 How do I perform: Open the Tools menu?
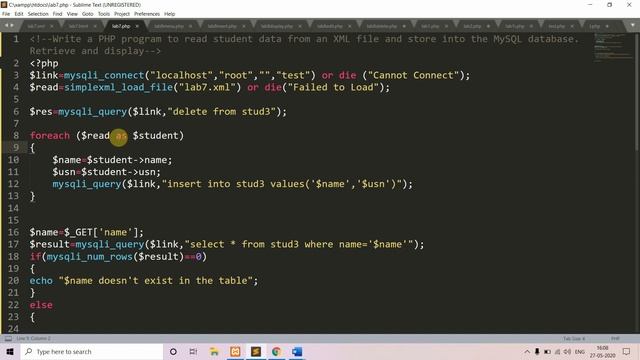[104, 14]
